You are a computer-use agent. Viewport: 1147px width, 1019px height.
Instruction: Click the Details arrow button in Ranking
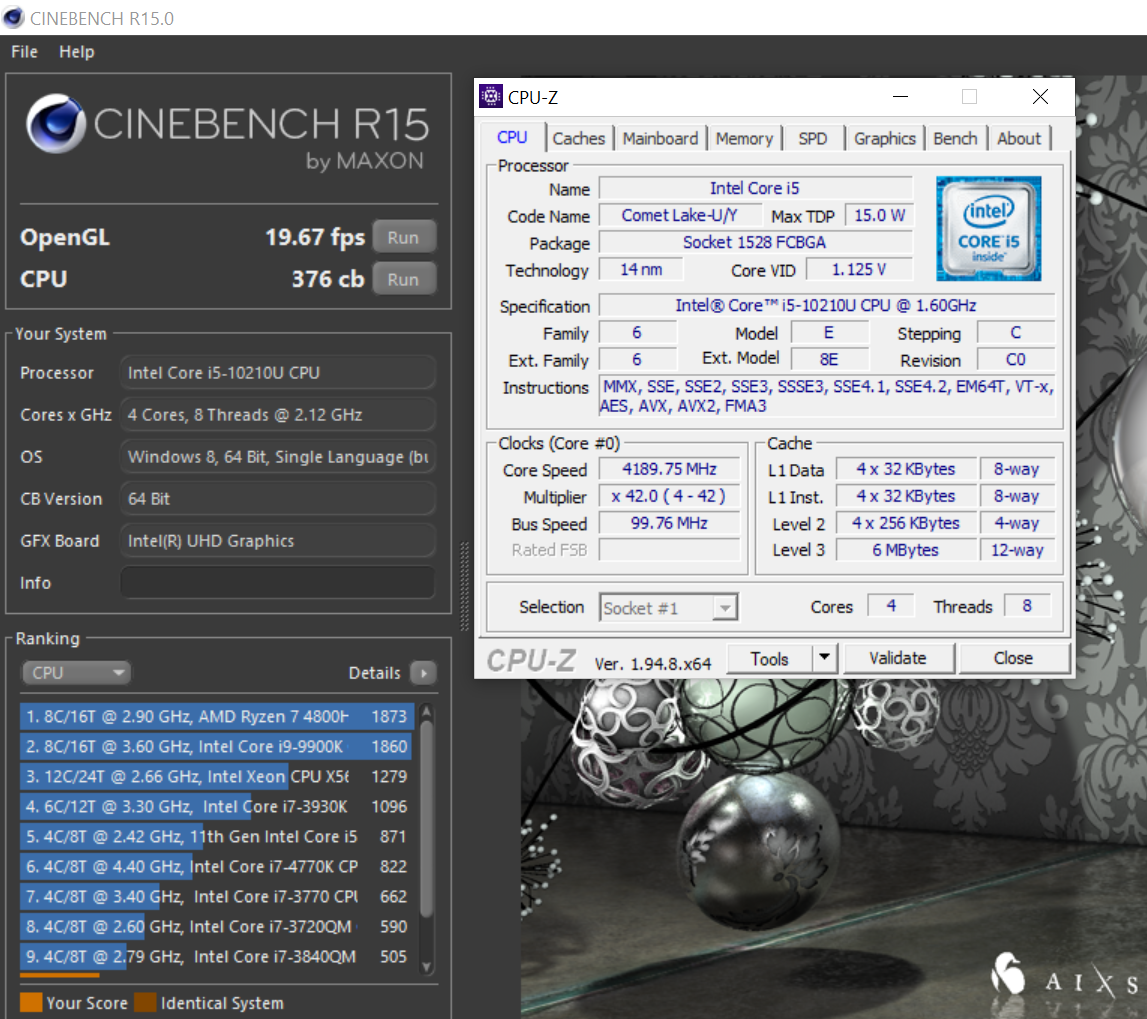tap(424, 672)
